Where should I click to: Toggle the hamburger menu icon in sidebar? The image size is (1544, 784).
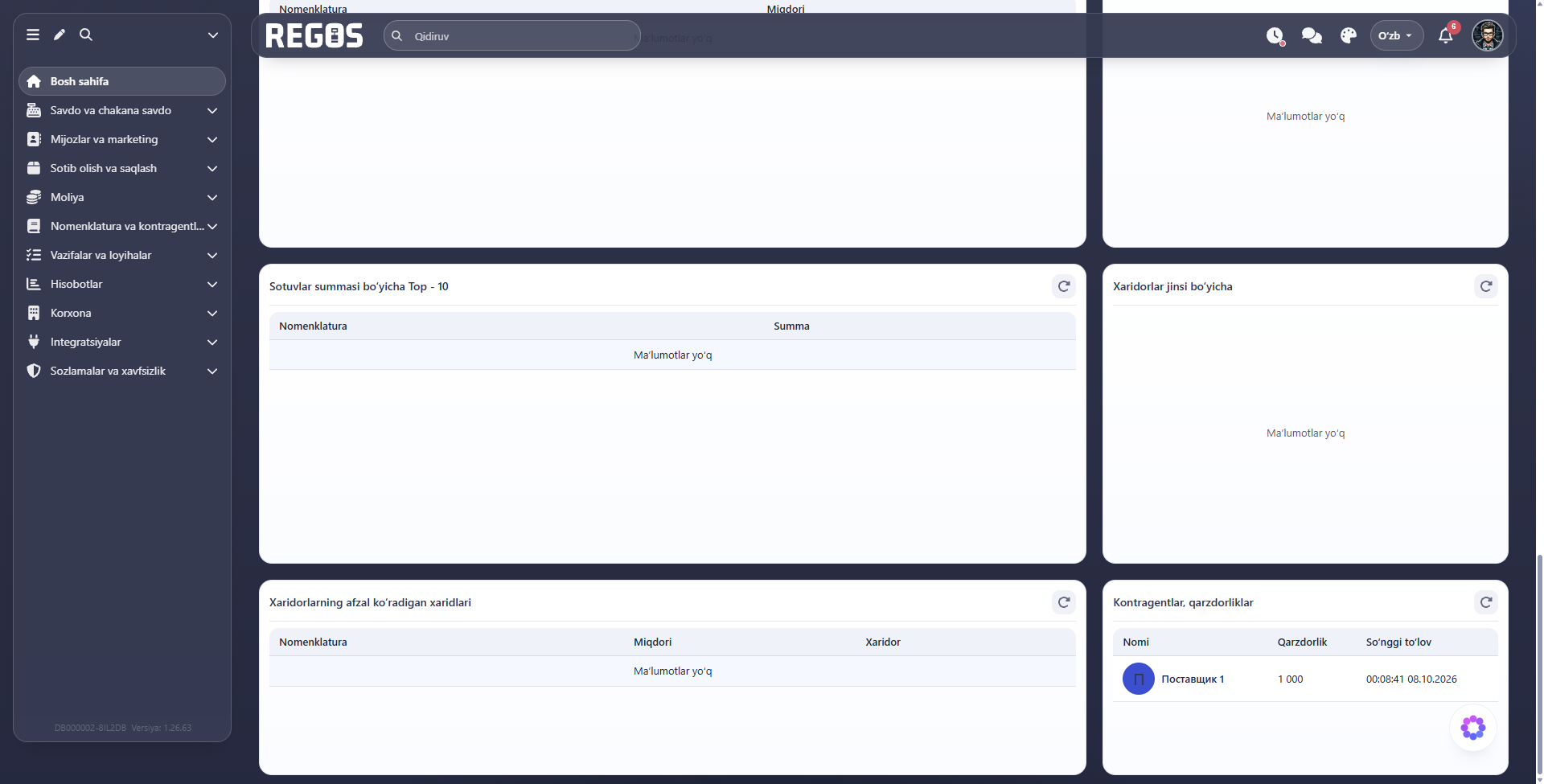click(33, 35)
